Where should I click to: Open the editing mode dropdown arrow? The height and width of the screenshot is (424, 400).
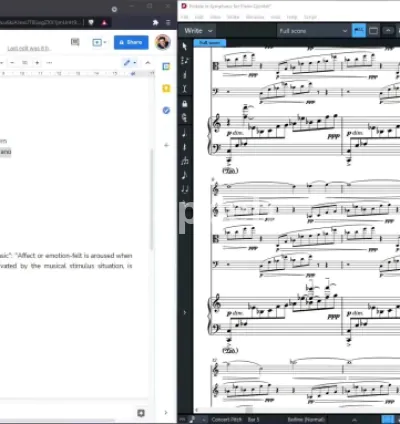(135, 63)
